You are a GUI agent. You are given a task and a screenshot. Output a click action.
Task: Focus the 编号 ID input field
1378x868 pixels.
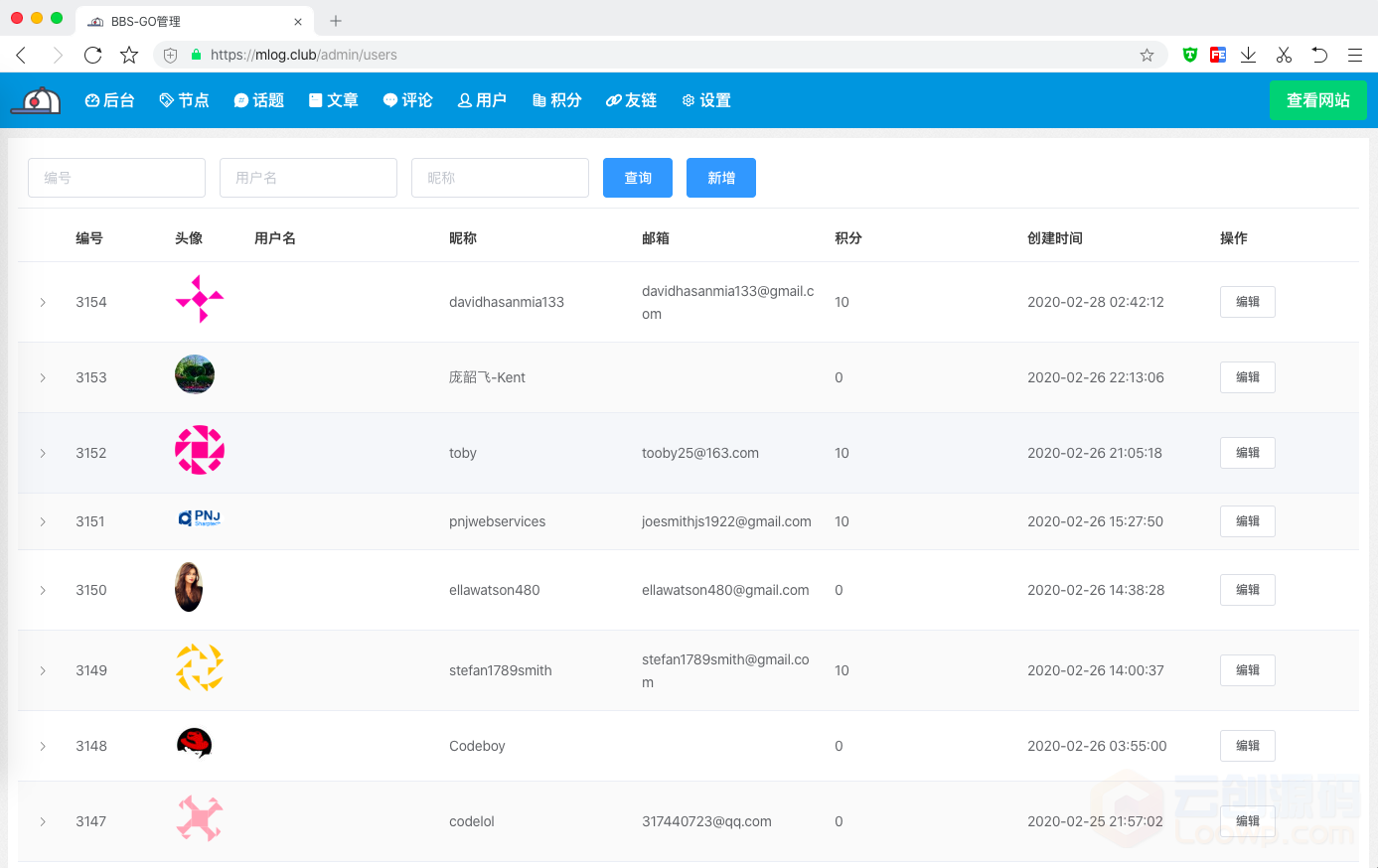pos(116,178)
